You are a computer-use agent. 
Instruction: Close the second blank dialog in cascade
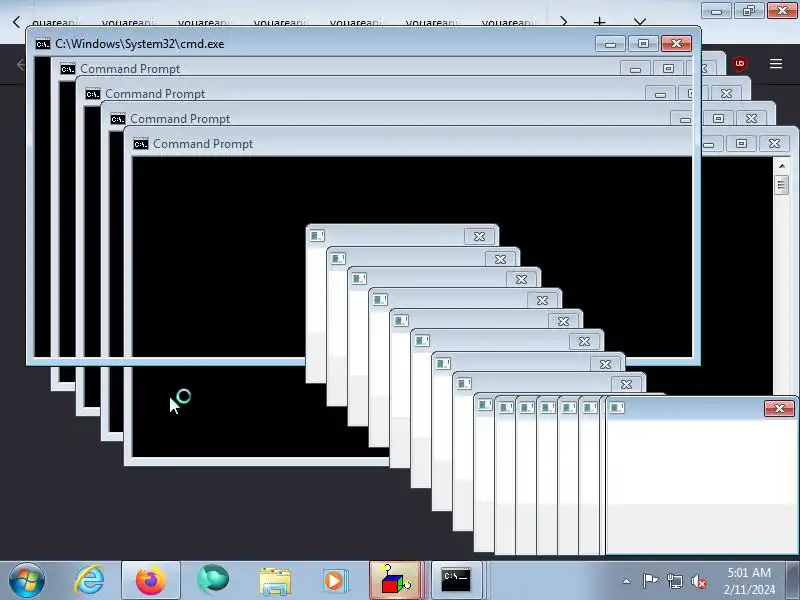pyautogui.click(x=500, y=259)
